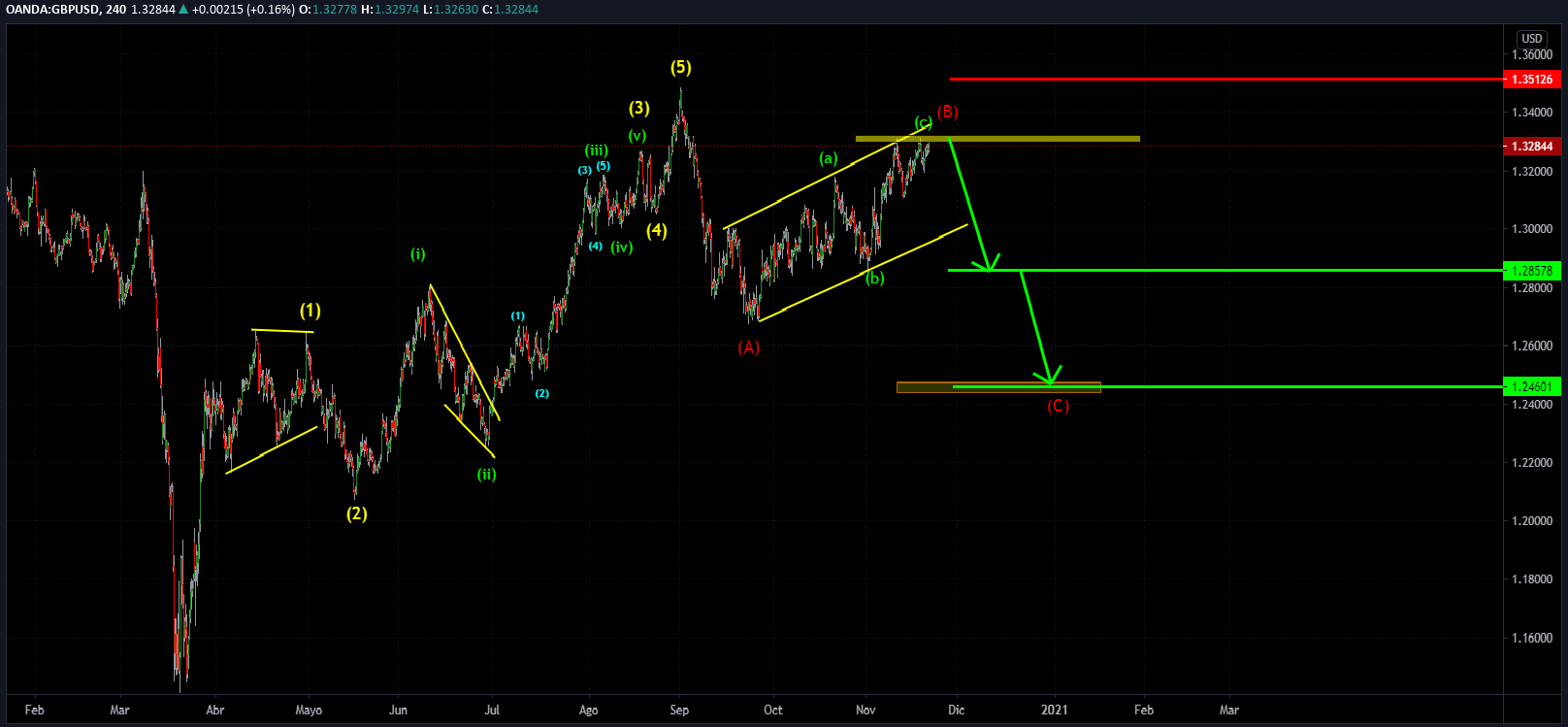Select the cyan (4) sub-wave label
This screenshot has height=727, width=1568.
point(595,247)
